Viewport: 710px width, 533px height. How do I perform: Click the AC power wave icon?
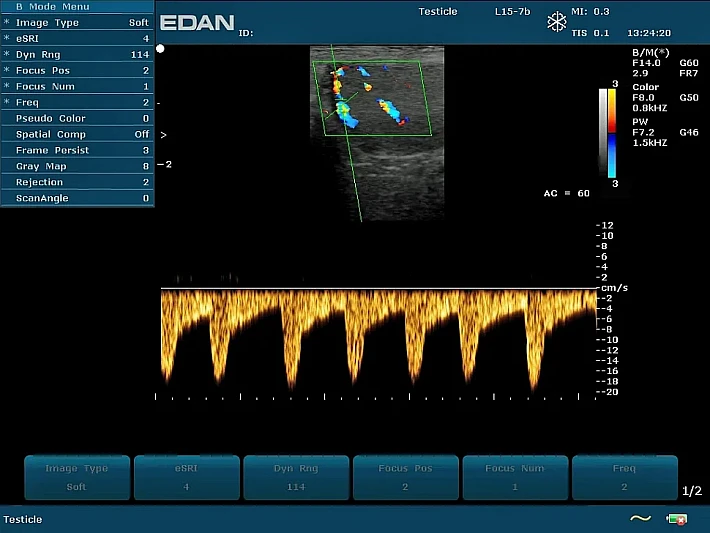coord(640,519)
